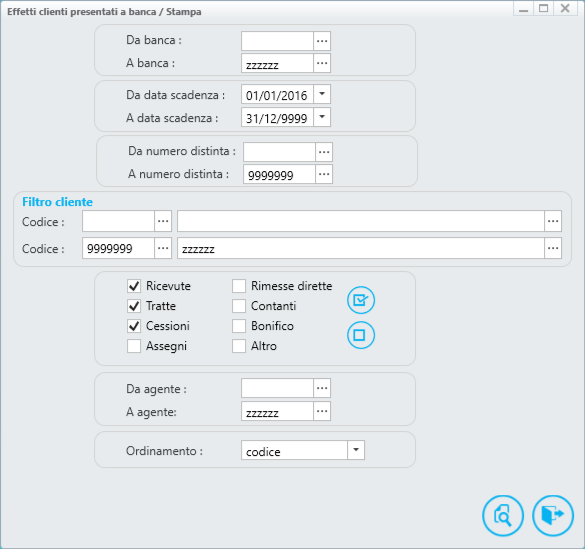Click the deselect all checkboxes icon
585x549 pixels.
[x=361, y=335]
